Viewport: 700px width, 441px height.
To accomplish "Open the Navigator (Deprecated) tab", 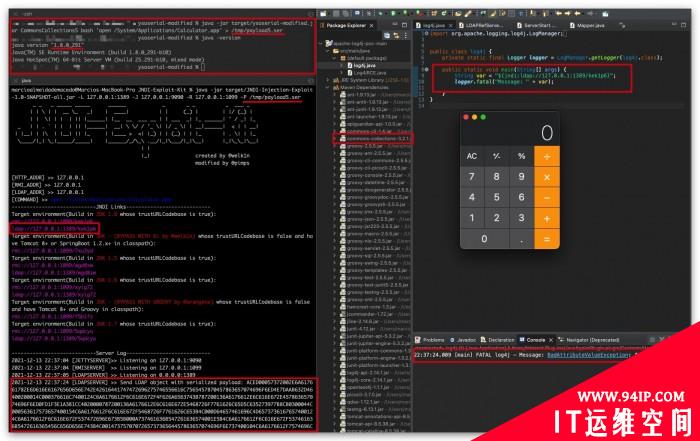I will (x=588, y=340).
